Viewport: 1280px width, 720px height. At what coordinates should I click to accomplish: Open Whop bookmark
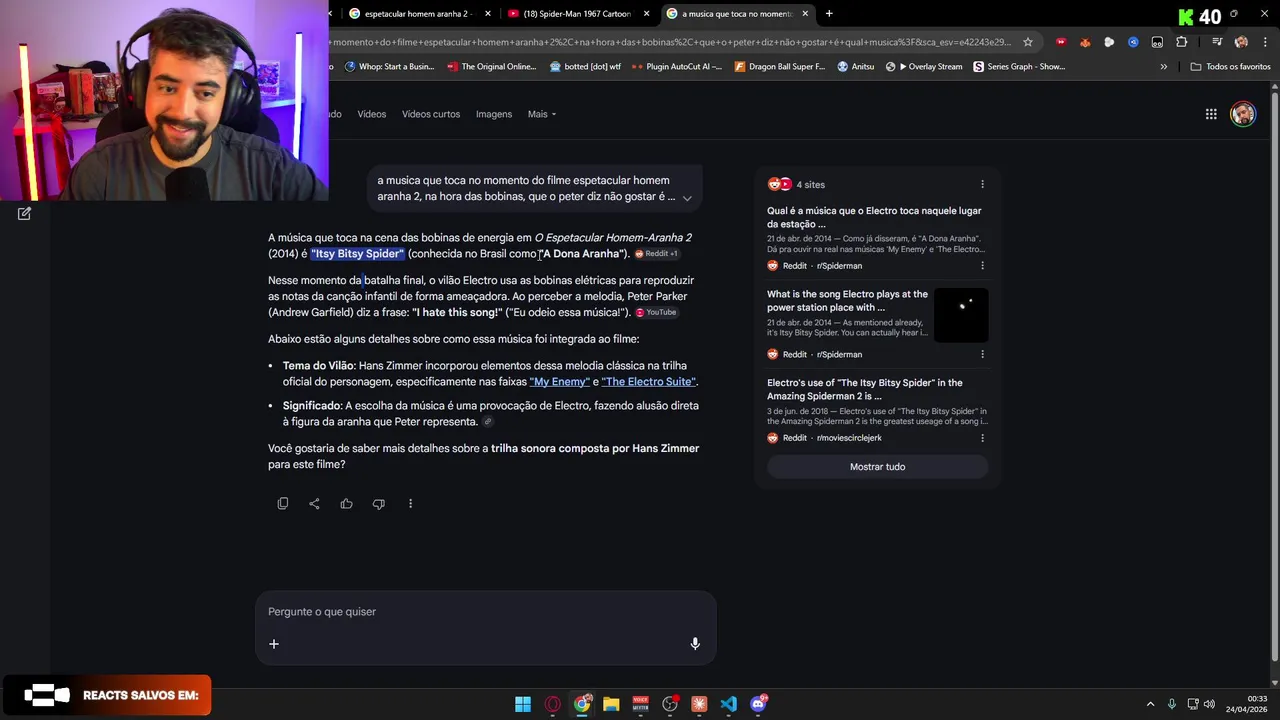(x=389, y=67)
